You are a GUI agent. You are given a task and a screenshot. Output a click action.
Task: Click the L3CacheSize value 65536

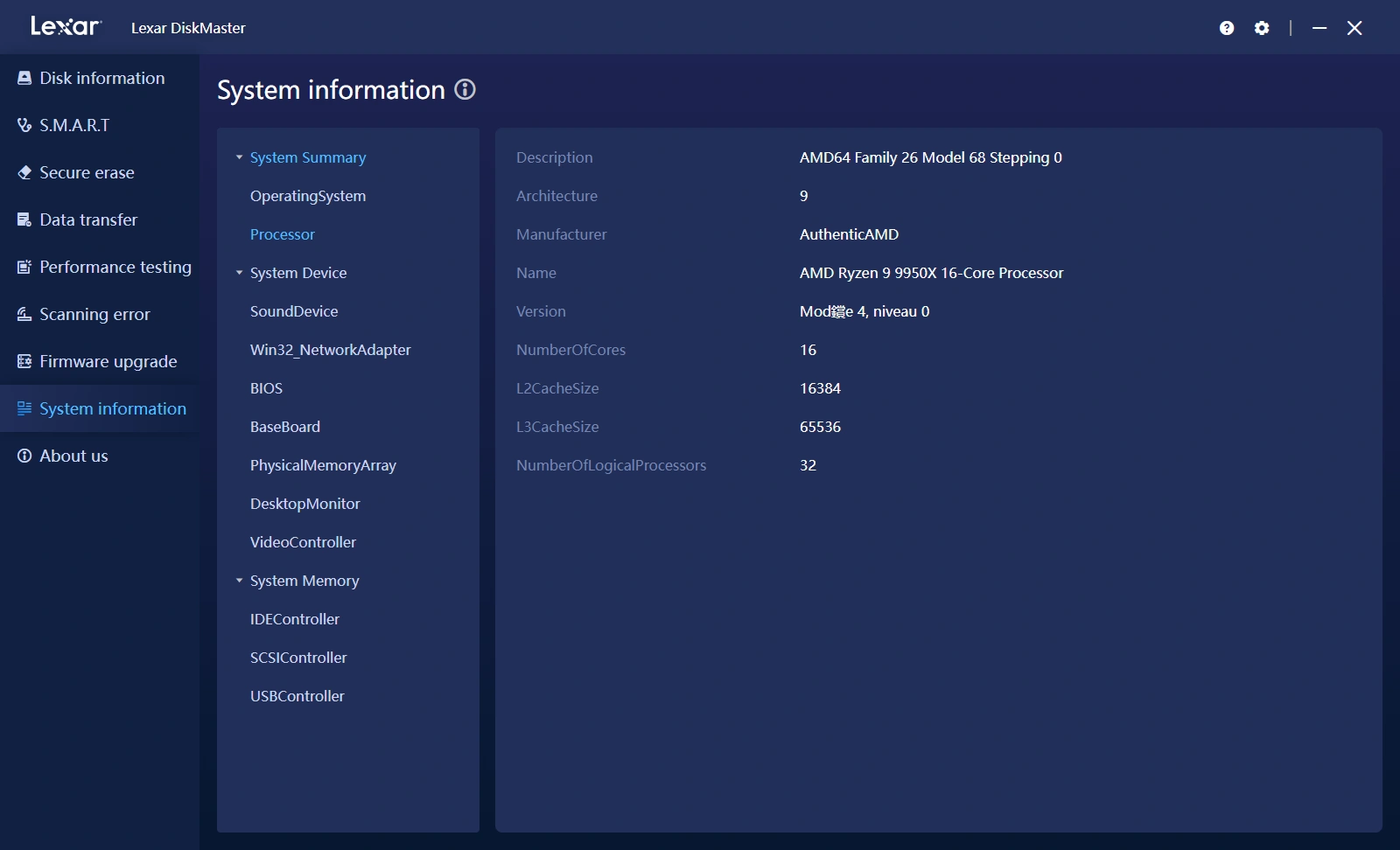820,427
